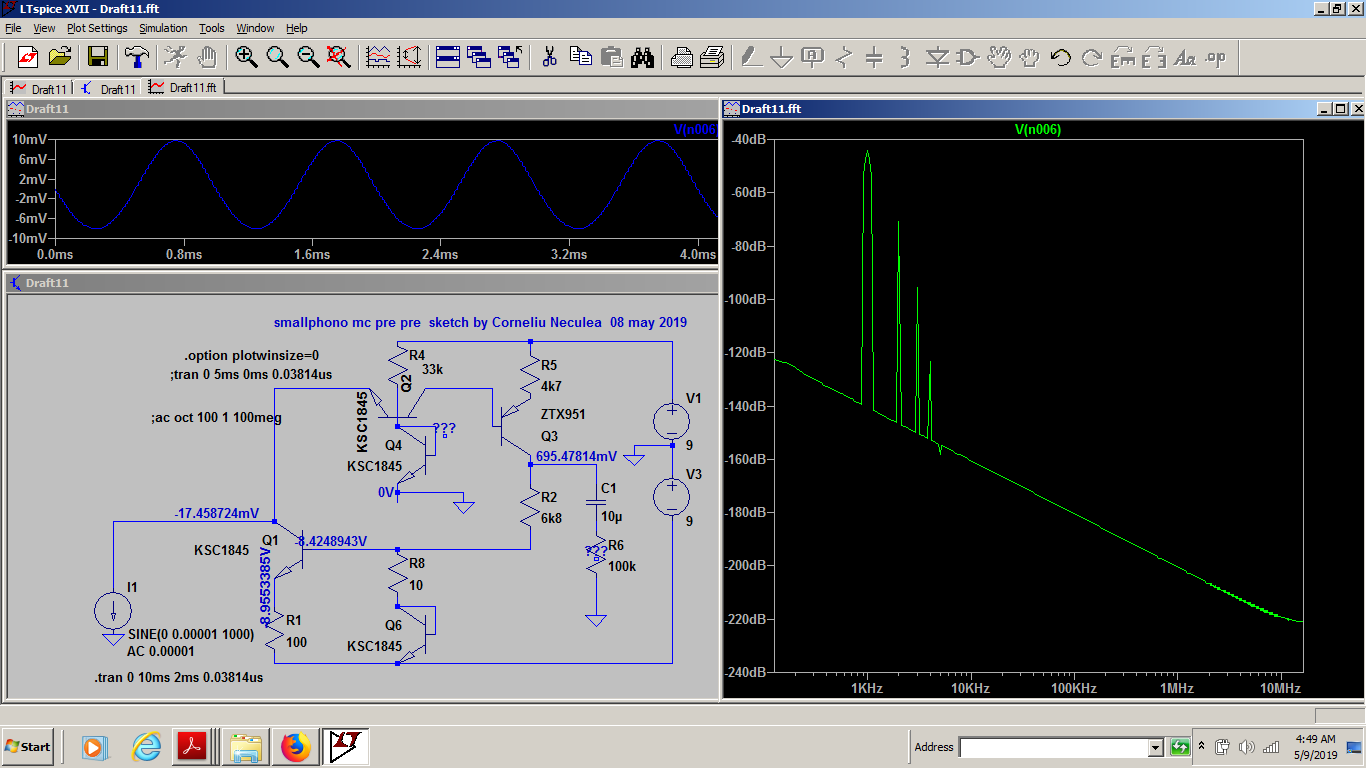
Task: Click the Zoom Full Extents icon
Action: coord(339,56)
